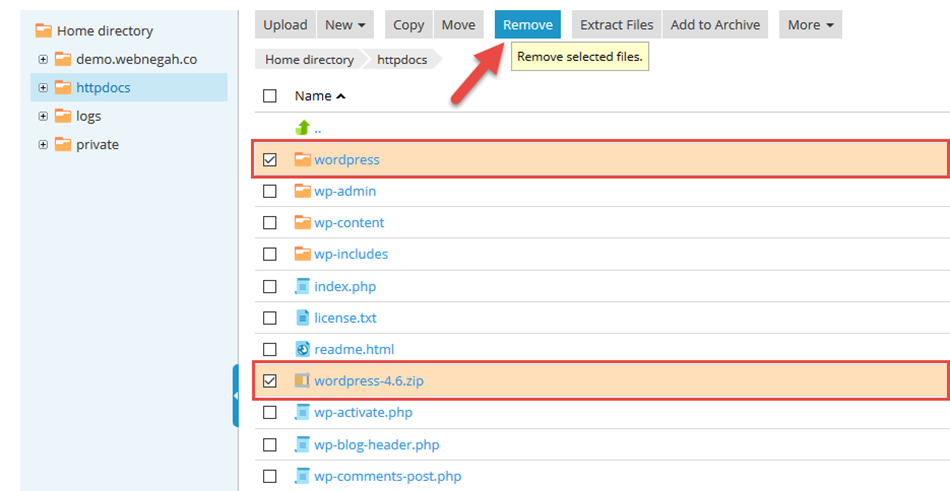Open the wp-activate.php file link

point(363,412)
